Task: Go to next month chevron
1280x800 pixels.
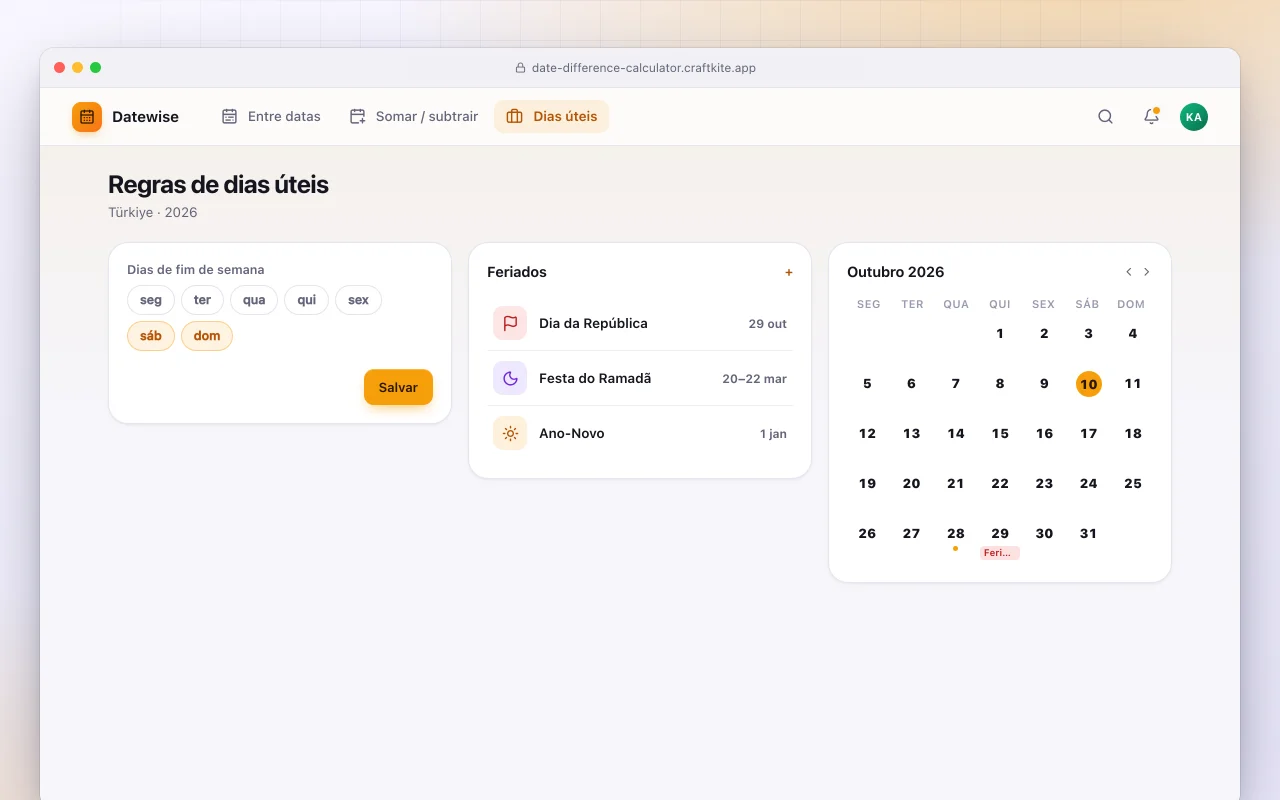Action: pyautogui.click(x=1147, y=272)
